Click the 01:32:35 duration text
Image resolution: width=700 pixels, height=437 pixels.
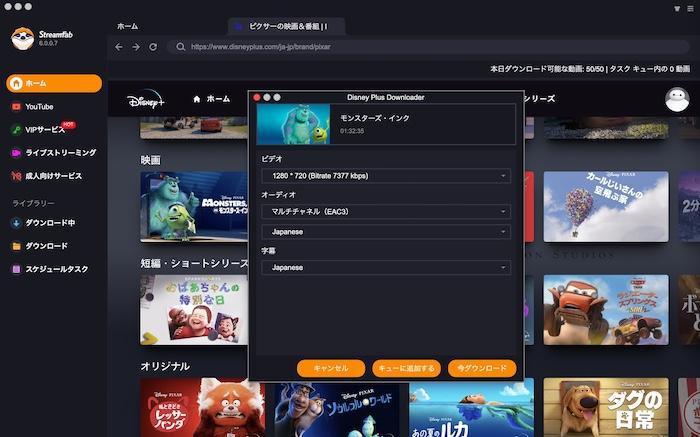[352, 131]
